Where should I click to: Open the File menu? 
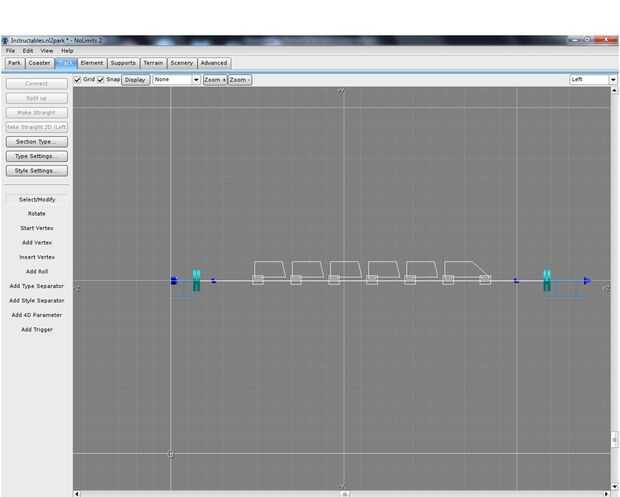pos(10,51)
